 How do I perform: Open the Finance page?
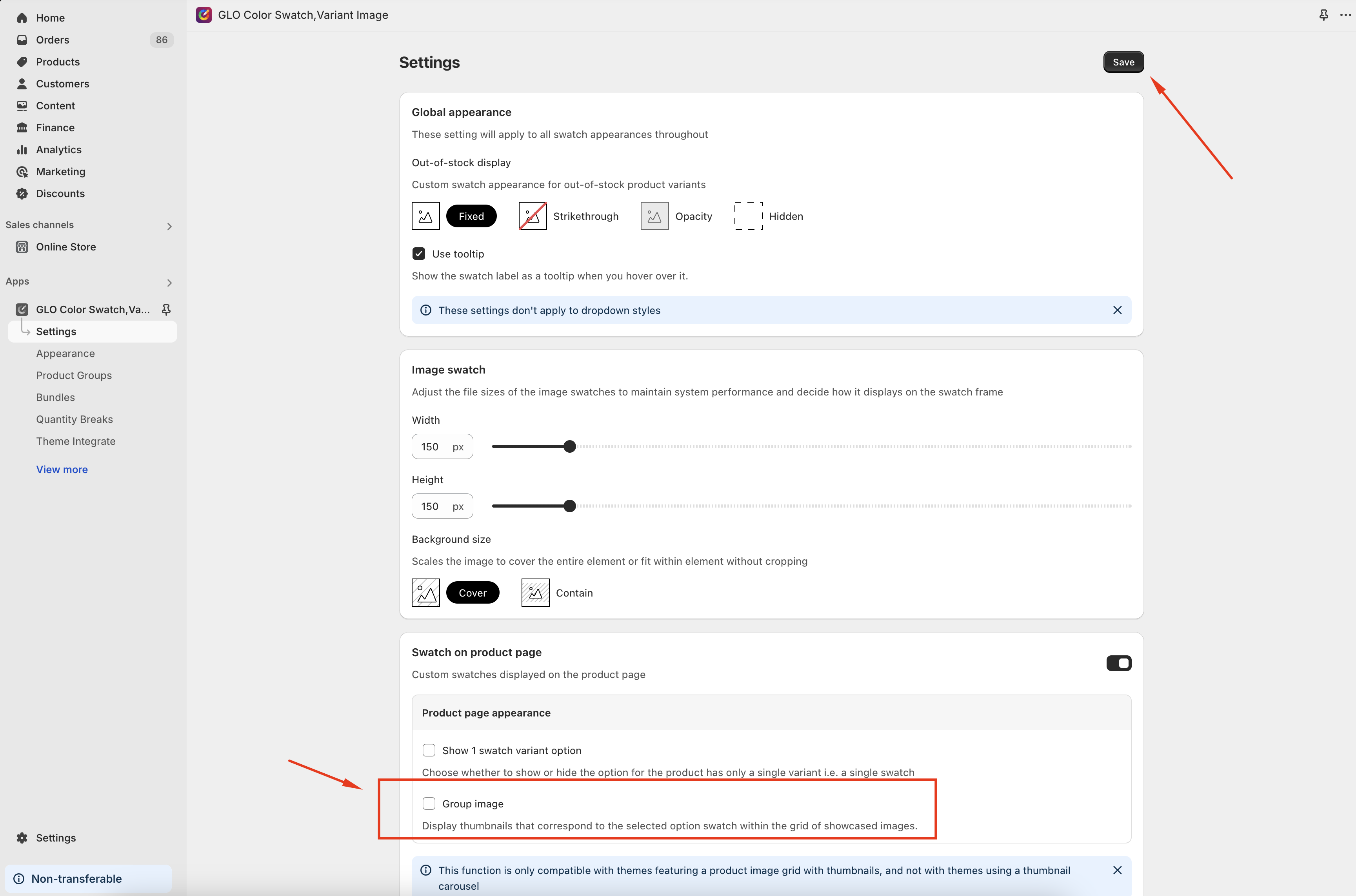(55, 127)
